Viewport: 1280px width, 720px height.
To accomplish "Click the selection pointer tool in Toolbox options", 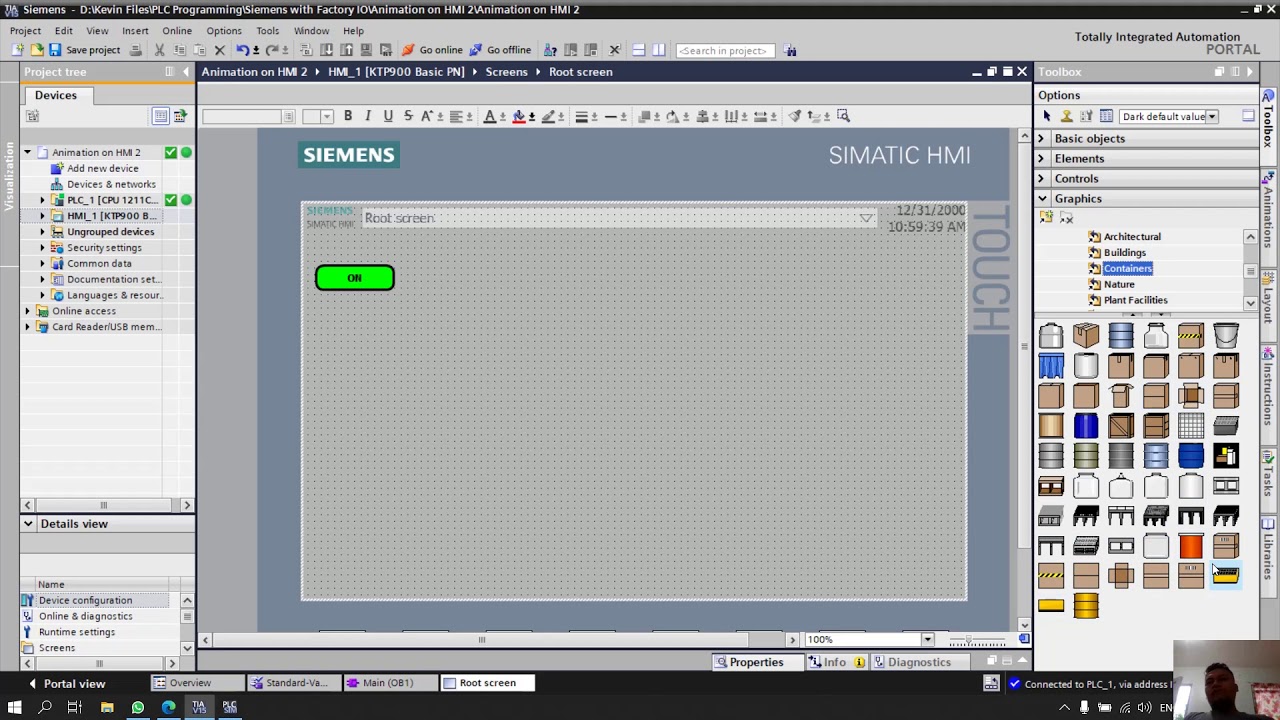I will click(x=1047, y=116).
